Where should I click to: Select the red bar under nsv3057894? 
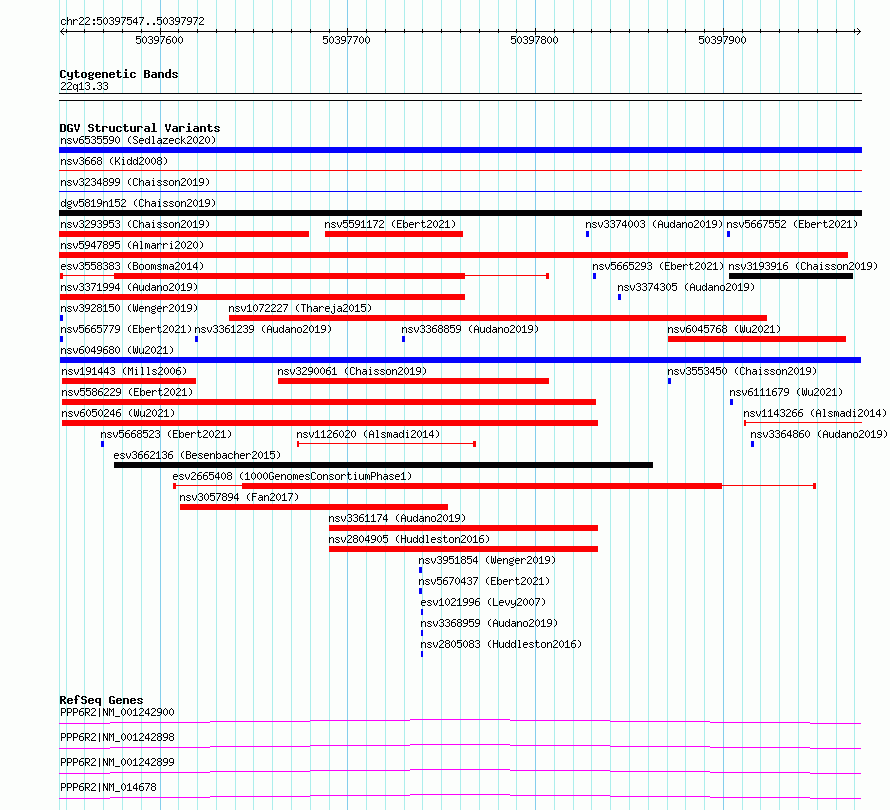314,507
